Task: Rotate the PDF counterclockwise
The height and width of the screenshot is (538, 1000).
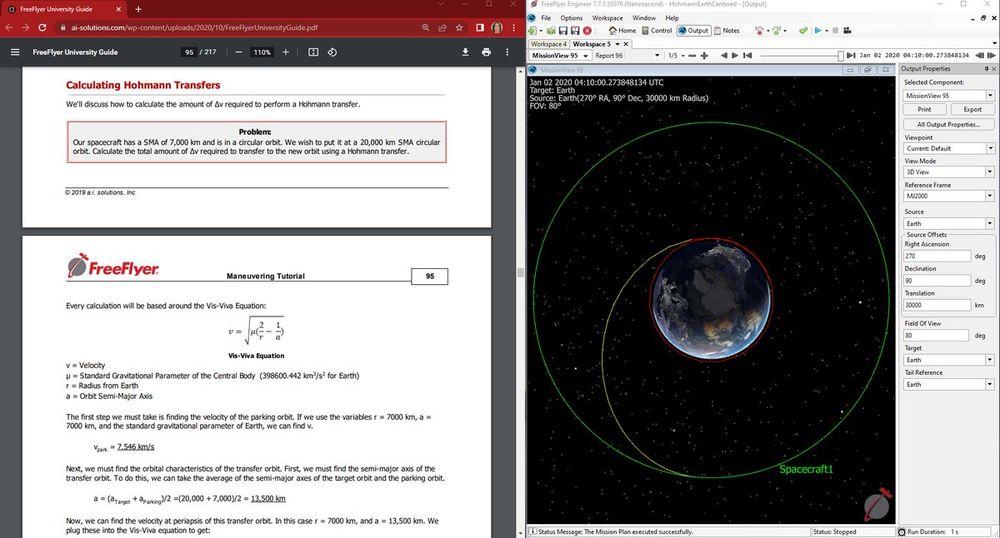Action: (x=332, y=52)
